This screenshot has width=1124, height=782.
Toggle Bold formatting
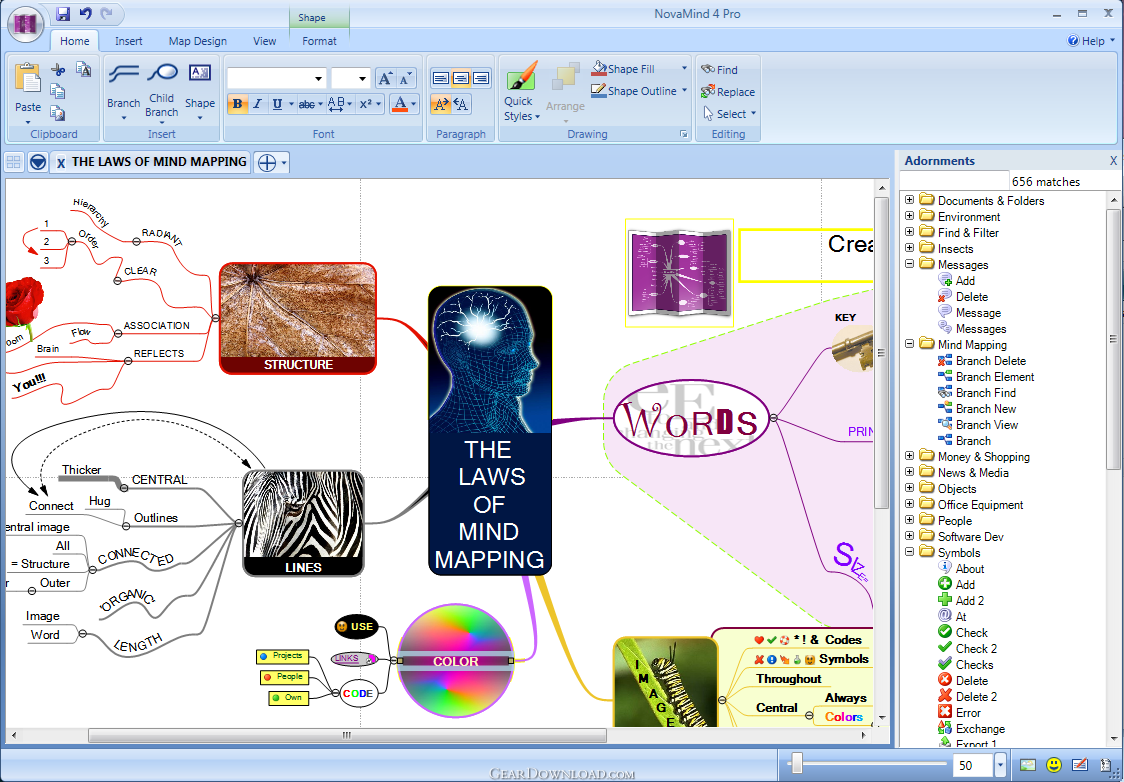pos(237,104)
